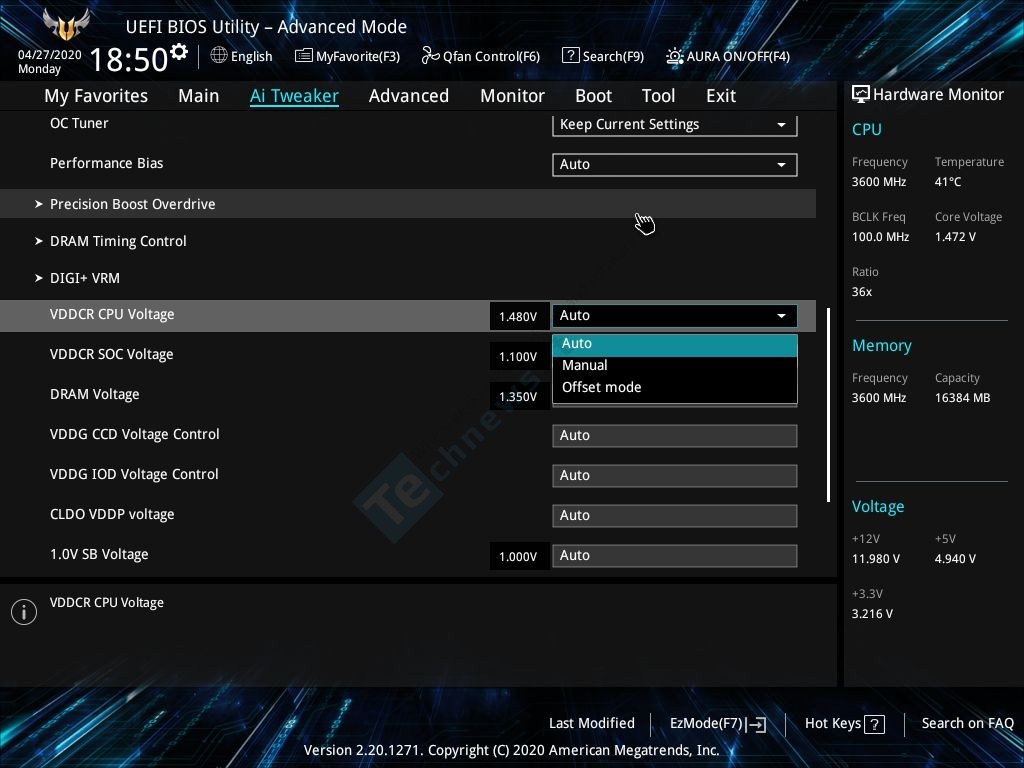Choose Offset mode in the dropdown list
Screen dimensions: 1024x768
(x=675, y=387)
